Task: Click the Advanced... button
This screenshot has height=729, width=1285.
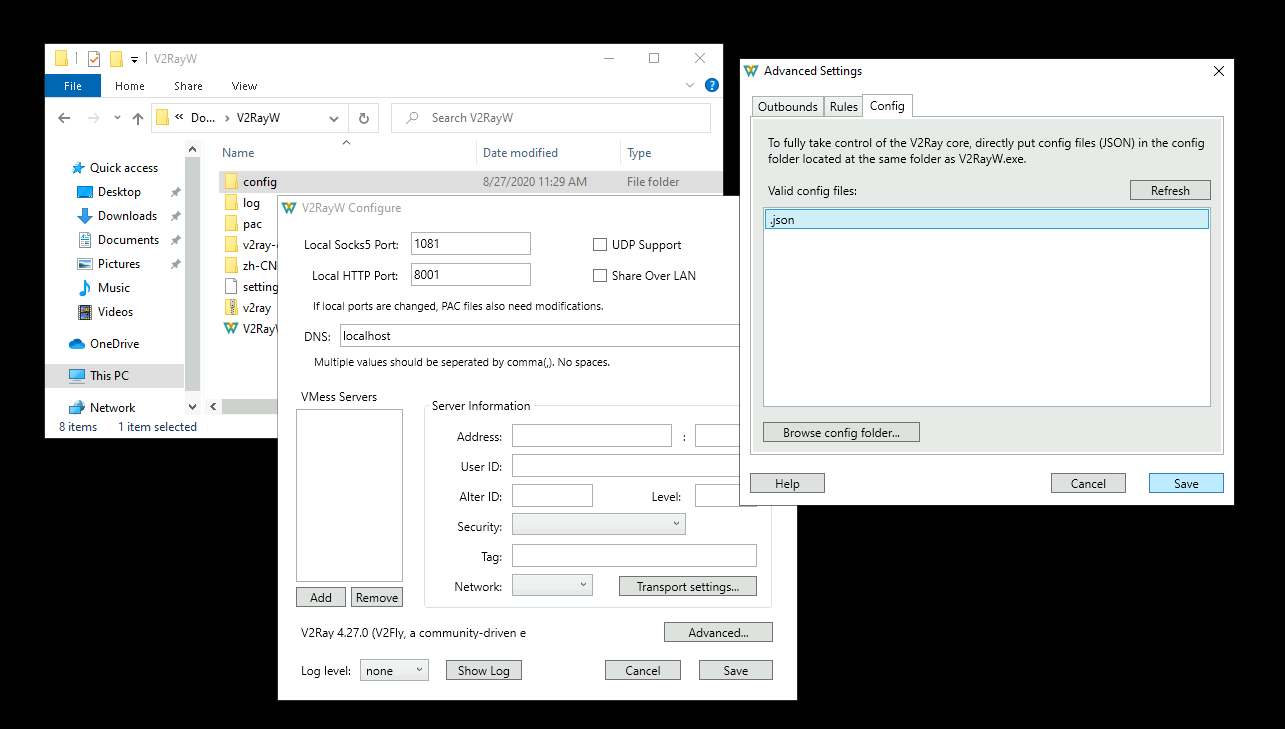Action: pyautogui.click(x=718, y=632)
